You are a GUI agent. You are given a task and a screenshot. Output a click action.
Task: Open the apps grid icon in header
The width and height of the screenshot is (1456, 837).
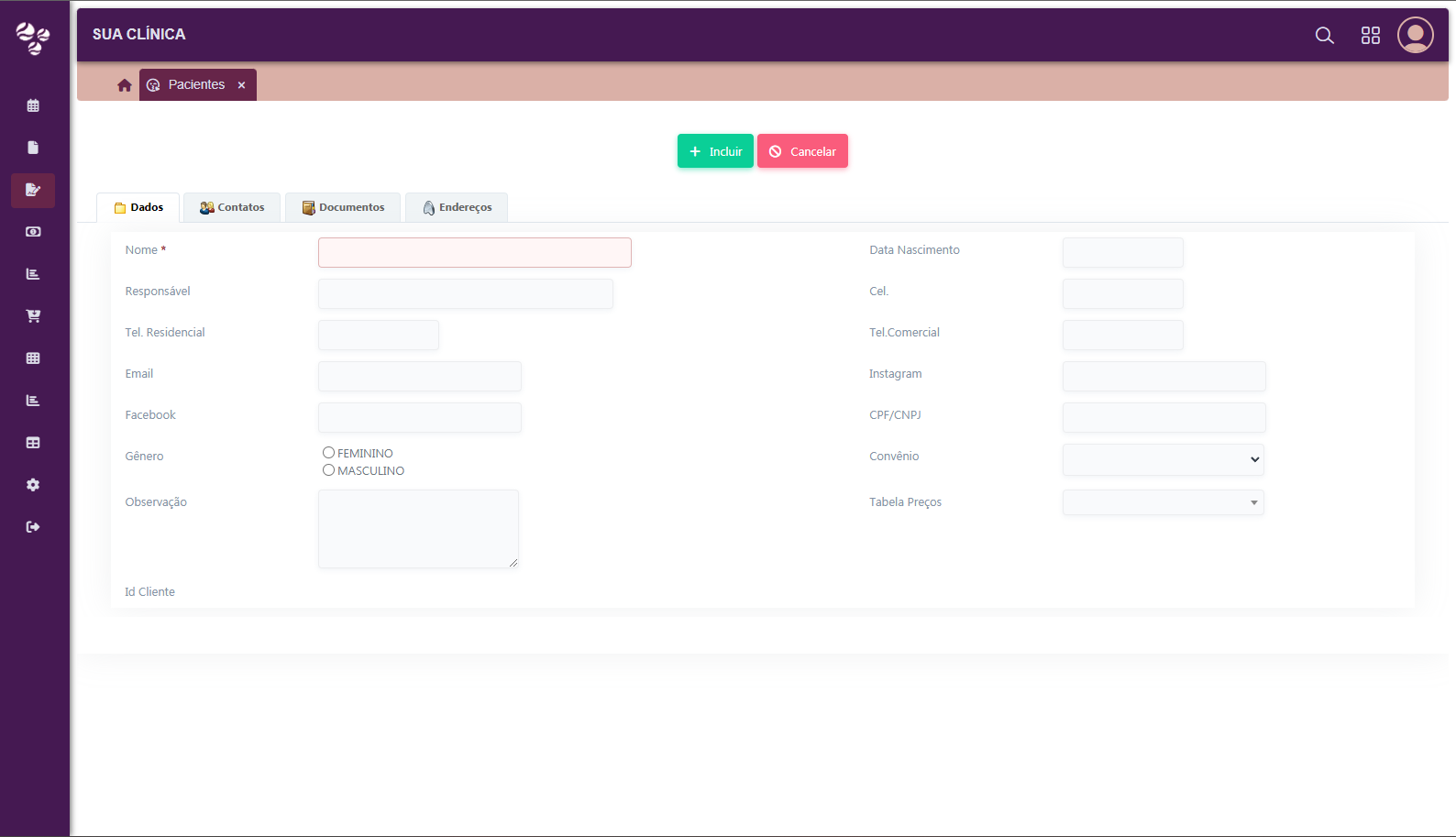click(1370, 36)
